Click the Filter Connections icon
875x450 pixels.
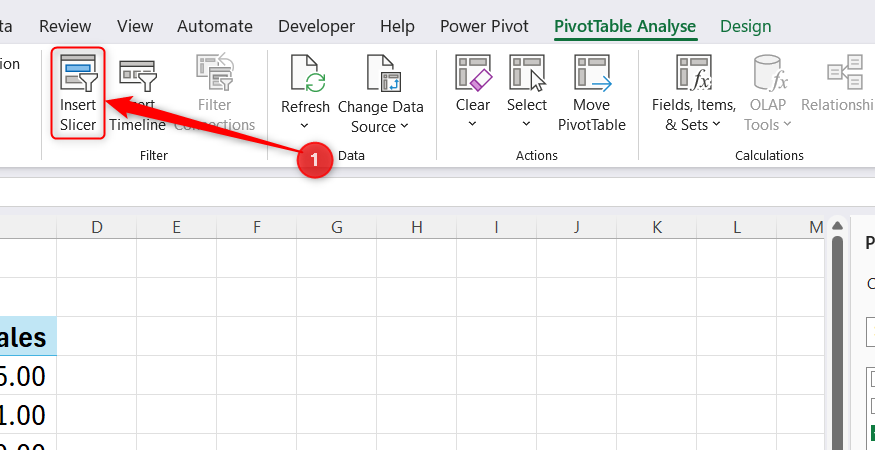pos(215,73)
